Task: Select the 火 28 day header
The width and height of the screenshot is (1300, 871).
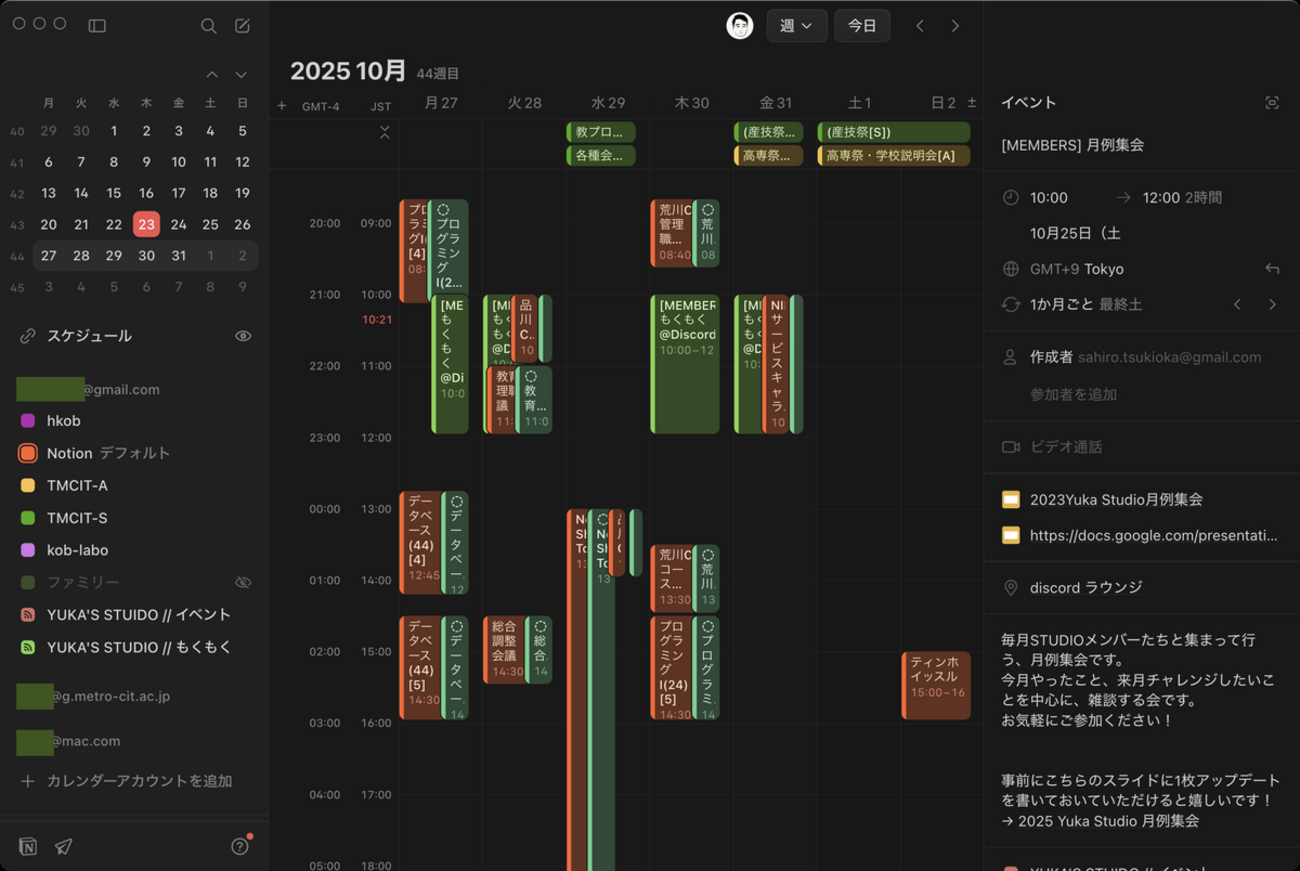Action: (x=524, y=103)
